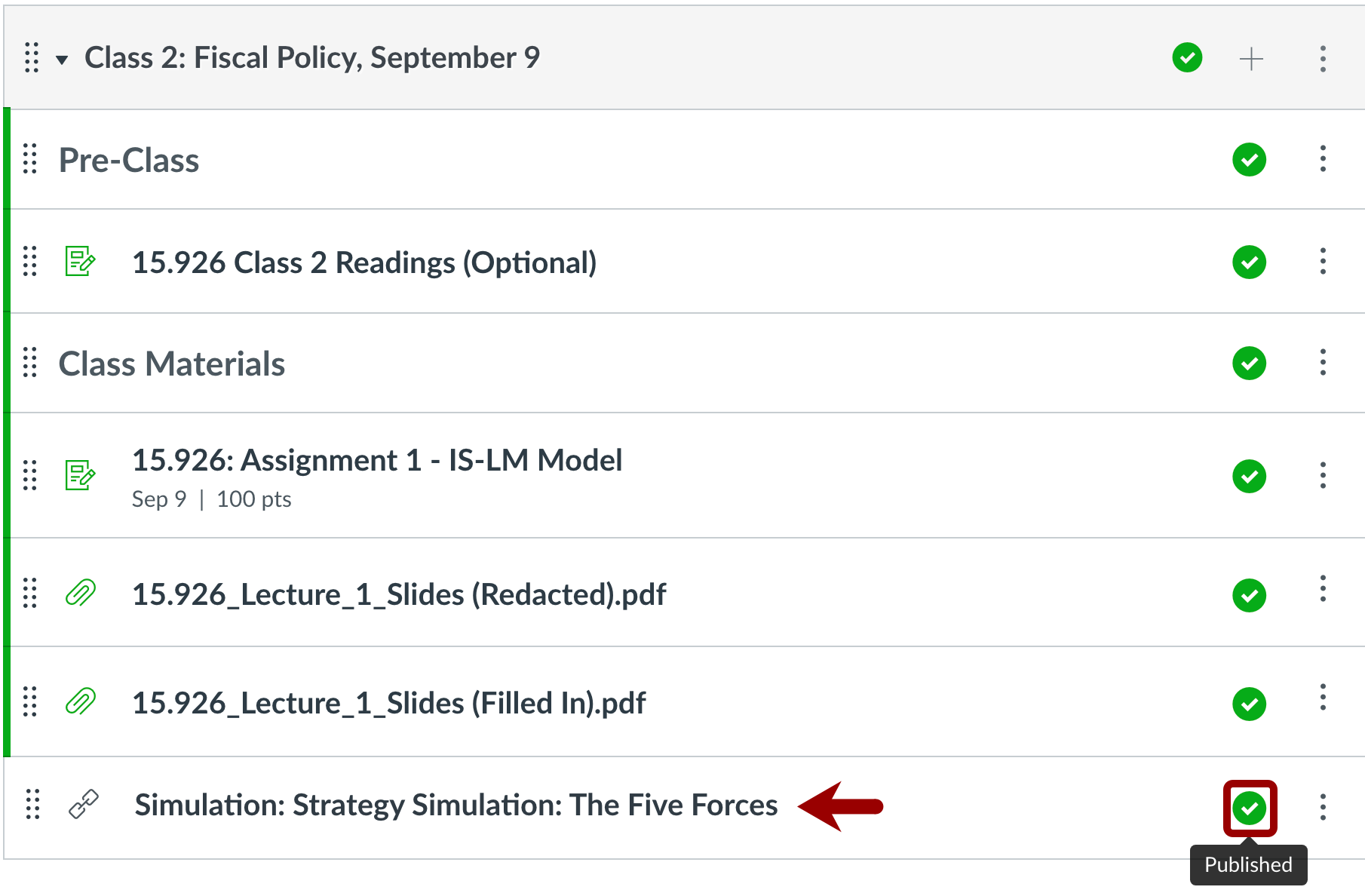1365x896 pixels.
Task: Open the options menu for Class Materials
Action: pyautogui.click(x=1324, y=364)
